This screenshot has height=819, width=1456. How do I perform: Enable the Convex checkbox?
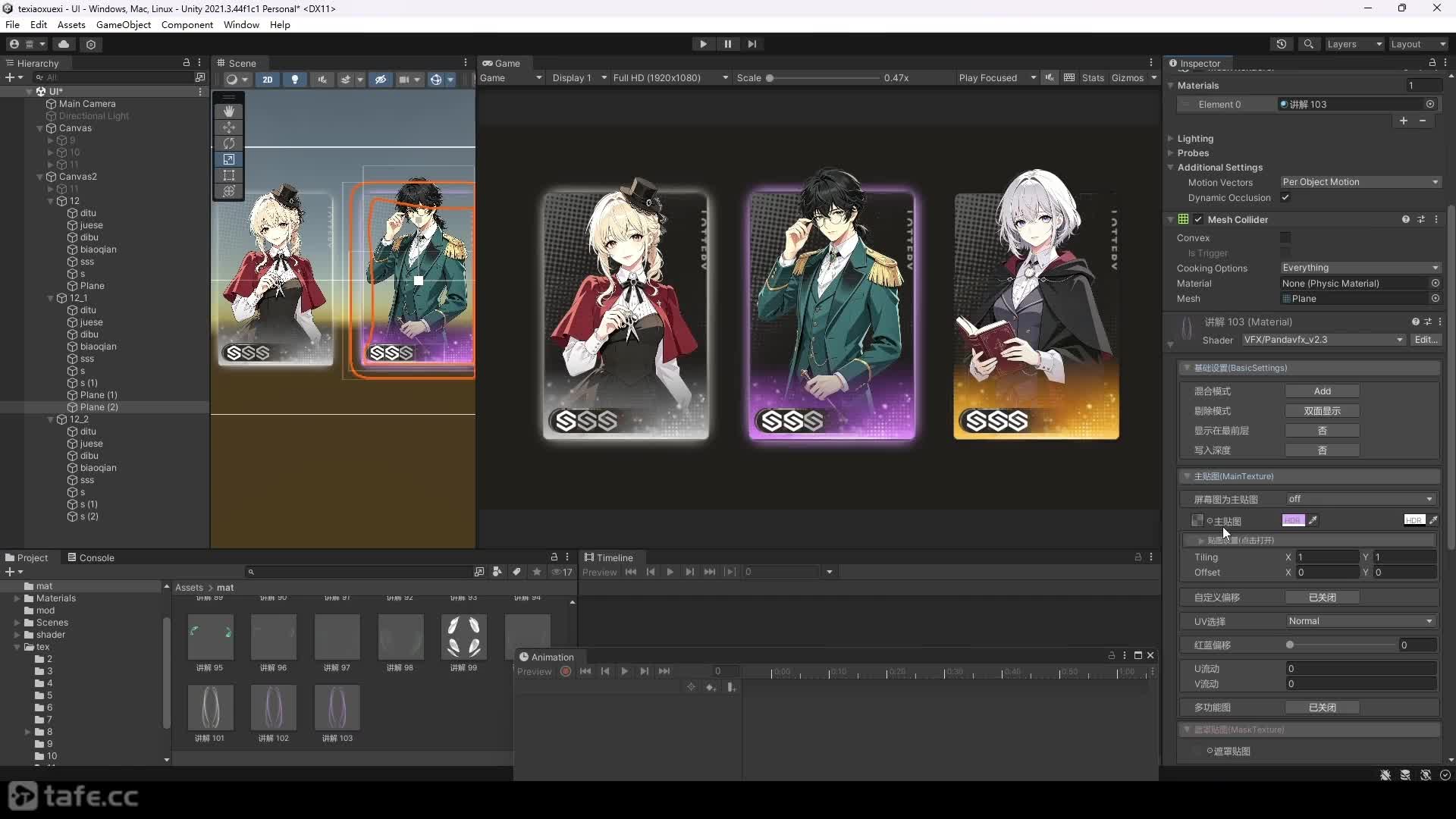point(1285,238)
